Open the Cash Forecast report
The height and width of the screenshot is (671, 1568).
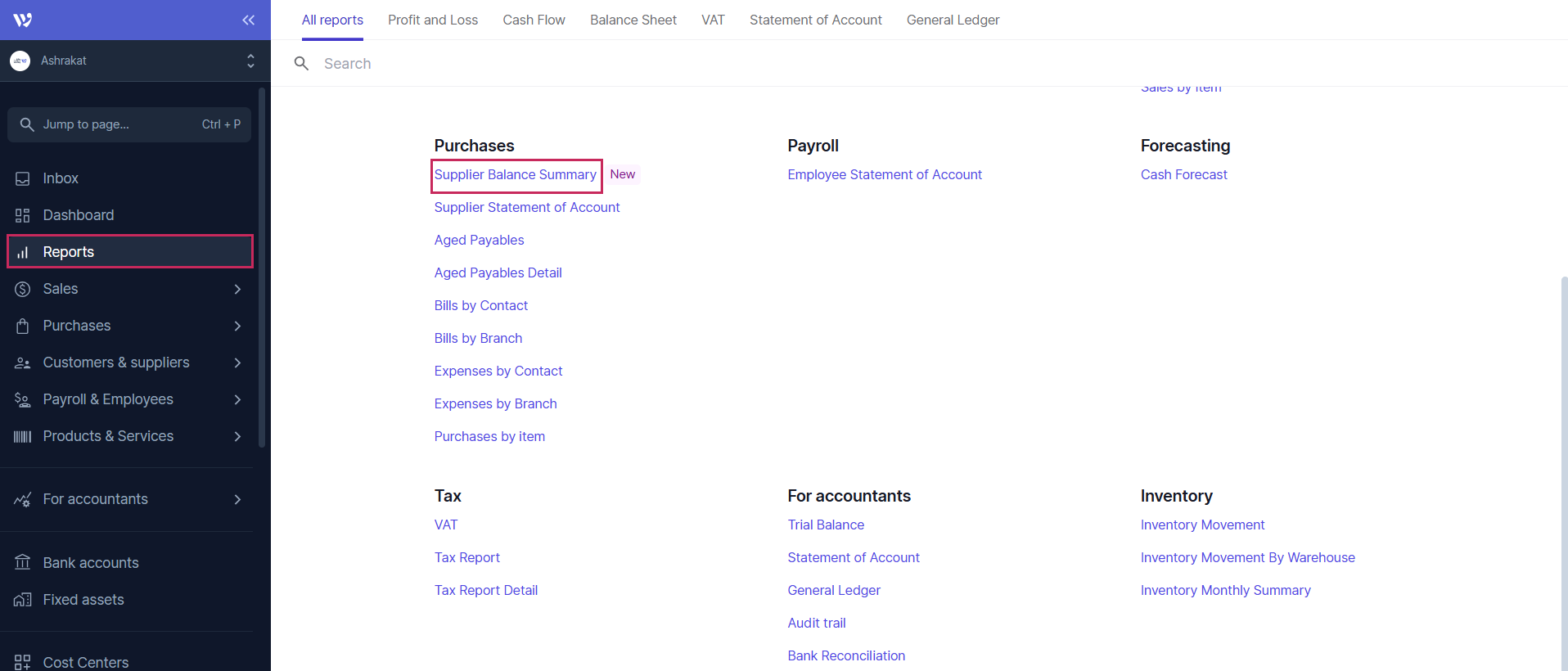pyautogui.click(x=1183, y=175)
